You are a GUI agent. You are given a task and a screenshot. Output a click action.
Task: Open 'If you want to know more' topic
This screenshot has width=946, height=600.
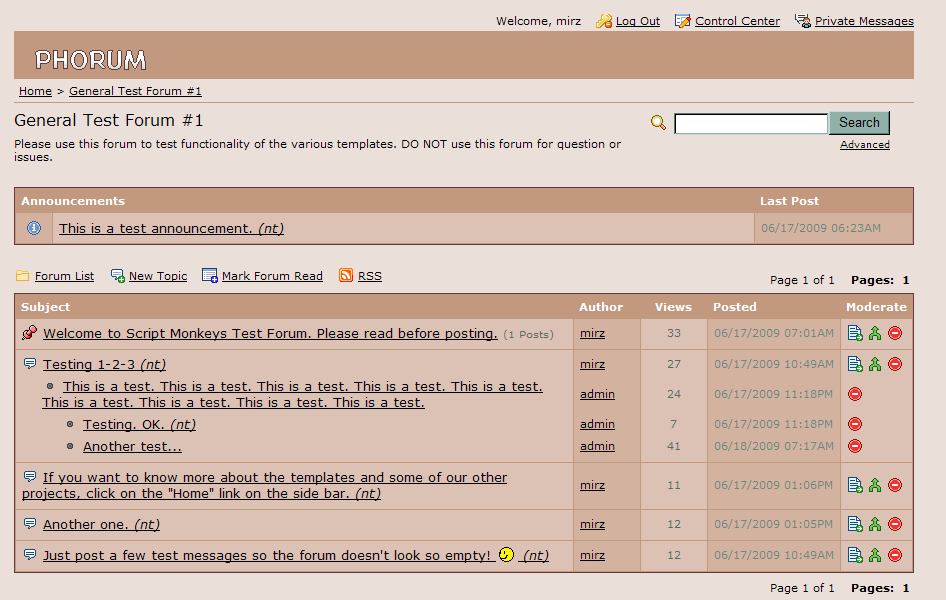click(264, 485)
